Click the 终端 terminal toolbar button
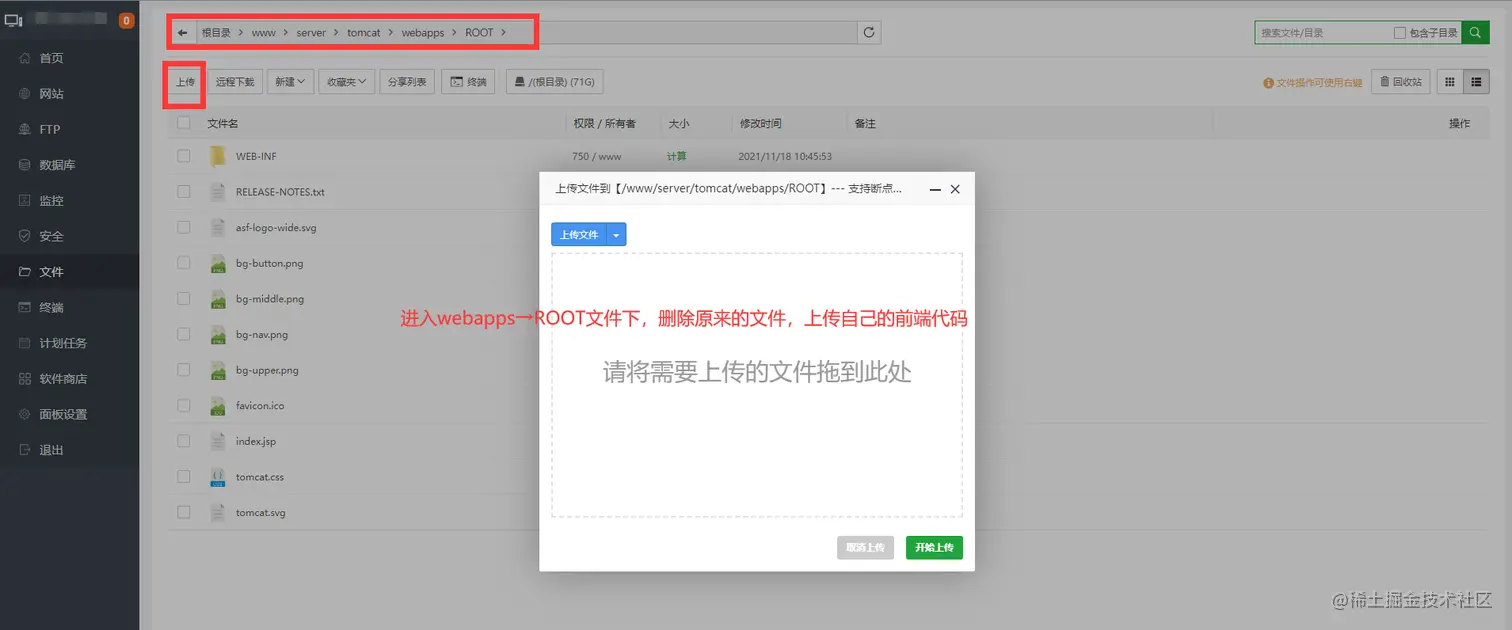 (469, 82)
